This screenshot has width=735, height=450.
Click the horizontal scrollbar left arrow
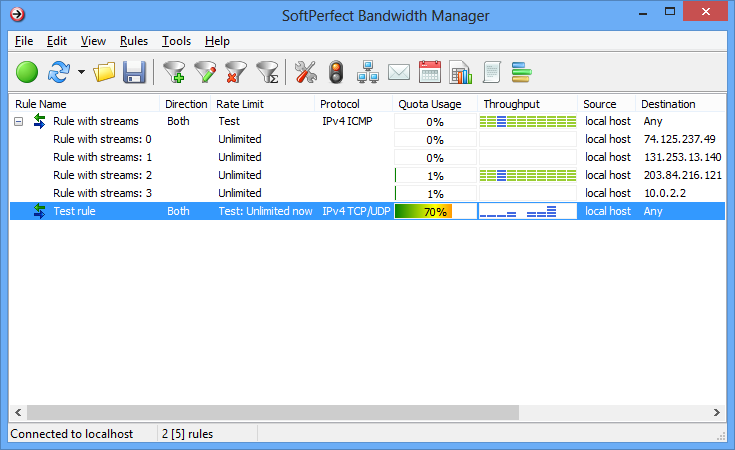(18, 412)
